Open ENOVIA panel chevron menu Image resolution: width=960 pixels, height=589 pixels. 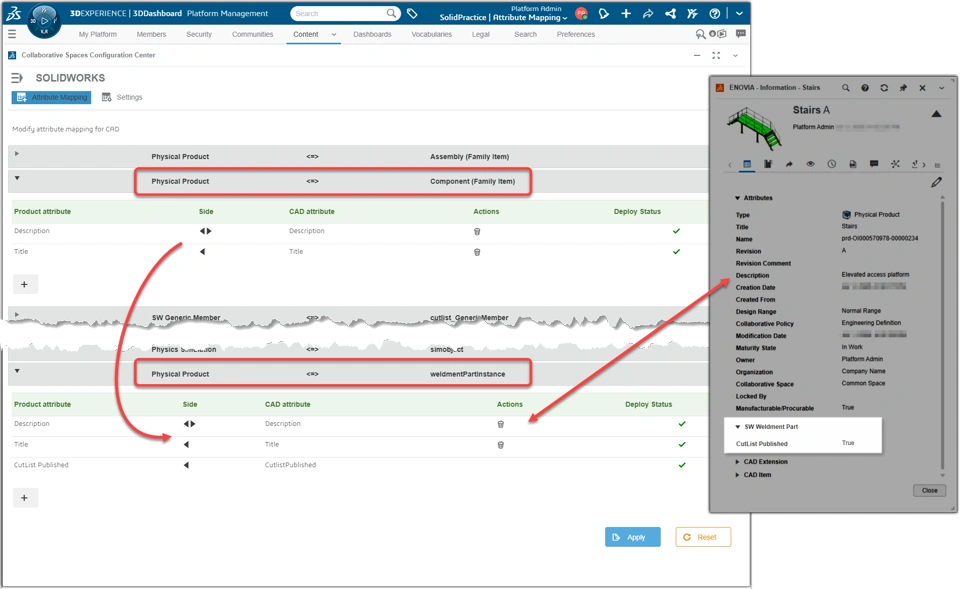942,88
